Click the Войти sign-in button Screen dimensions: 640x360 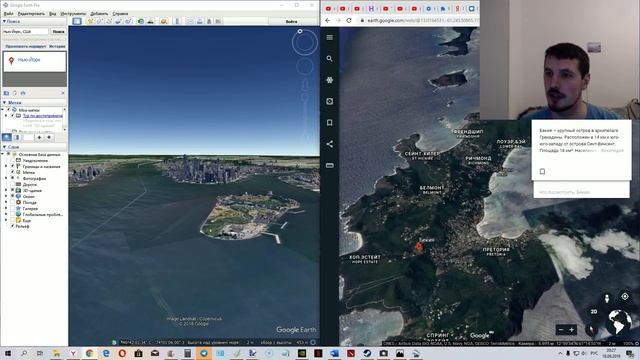point(291,21)
